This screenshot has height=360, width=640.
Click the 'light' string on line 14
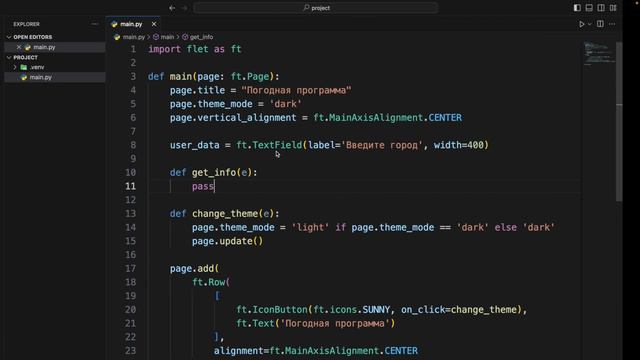pyautogui.click(x=310, y=227)
